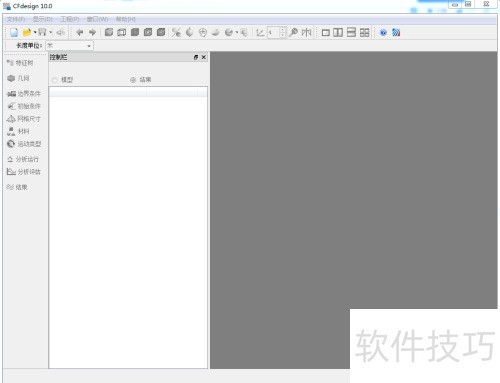This screenshot has width=500, height=383.
Task: Select the 结果 radio button in control panel
Action: 133,80
